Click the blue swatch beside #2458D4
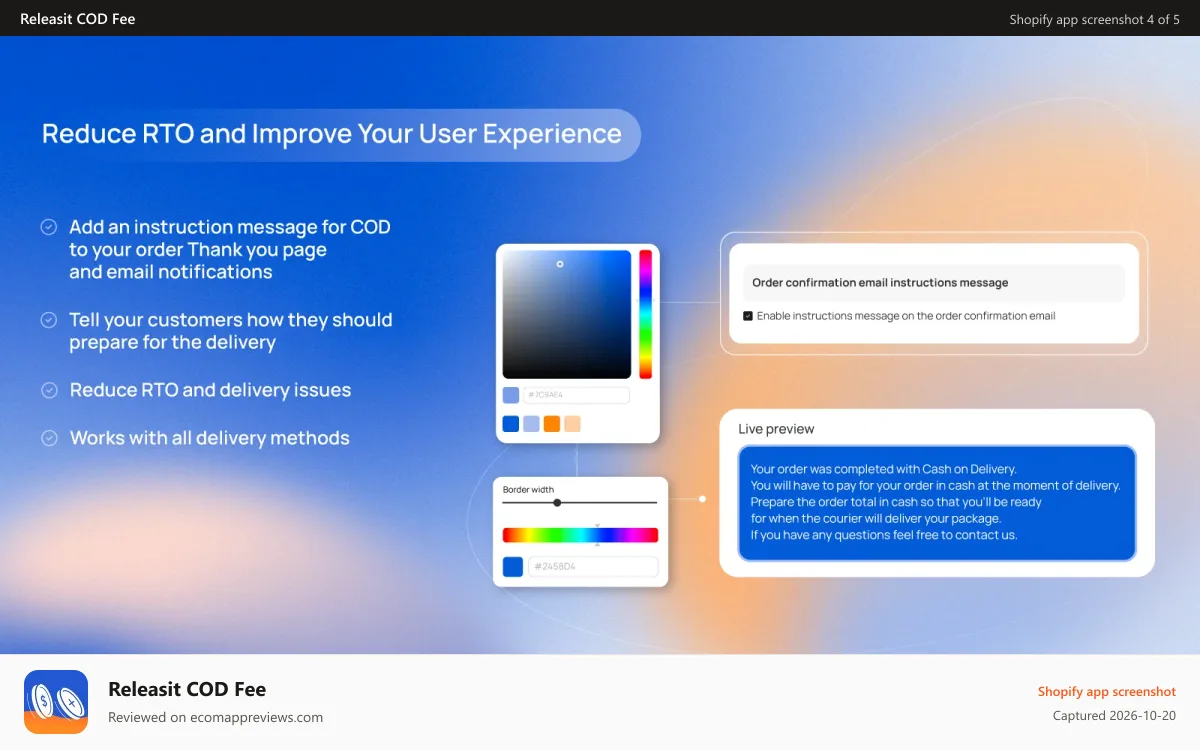Screen dimensions: 1200x750 (513, 567)
